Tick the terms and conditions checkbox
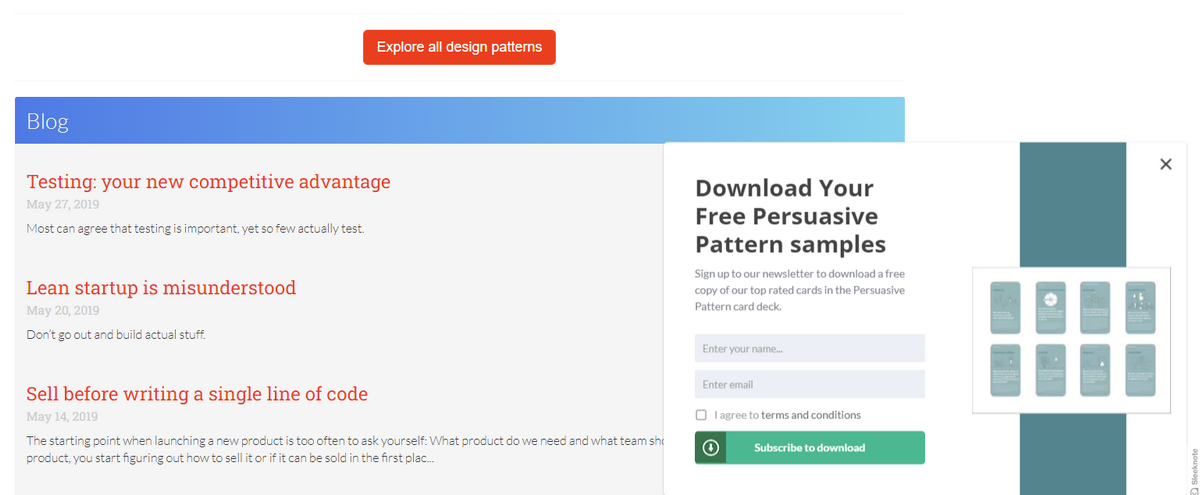Viewport: 1200px width, 495px height. click(701, 415)
